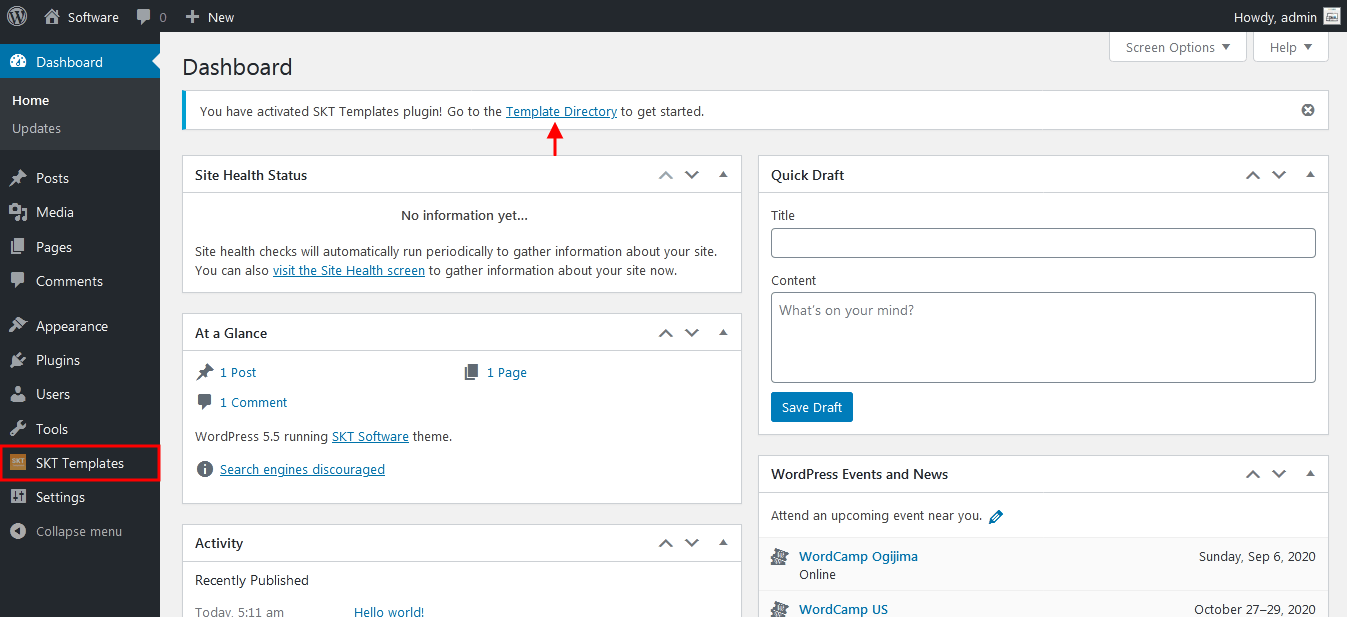1347x617 pixels.
Task: Open the visit the Site Health screen link
Action: click(x=349, y=270)
